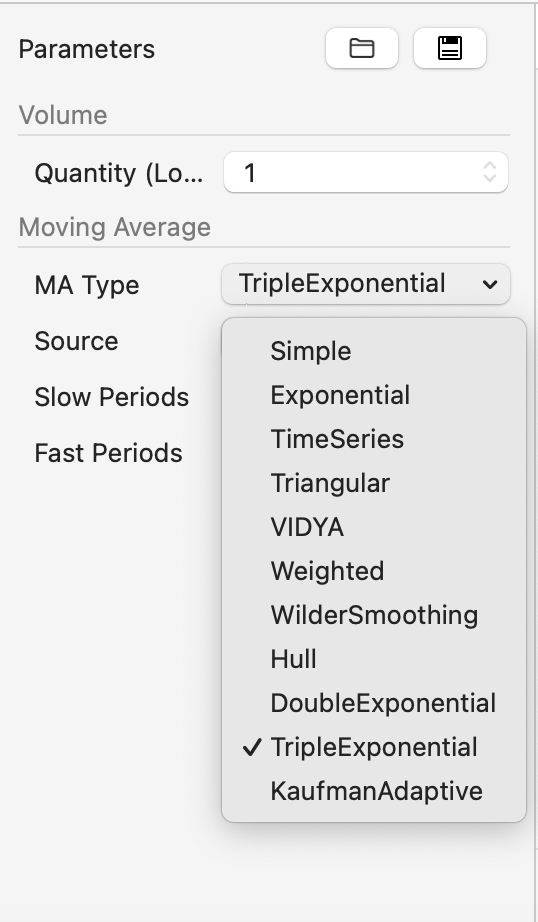Choose KaufmanAdaptive from the list

coord(374,791)
